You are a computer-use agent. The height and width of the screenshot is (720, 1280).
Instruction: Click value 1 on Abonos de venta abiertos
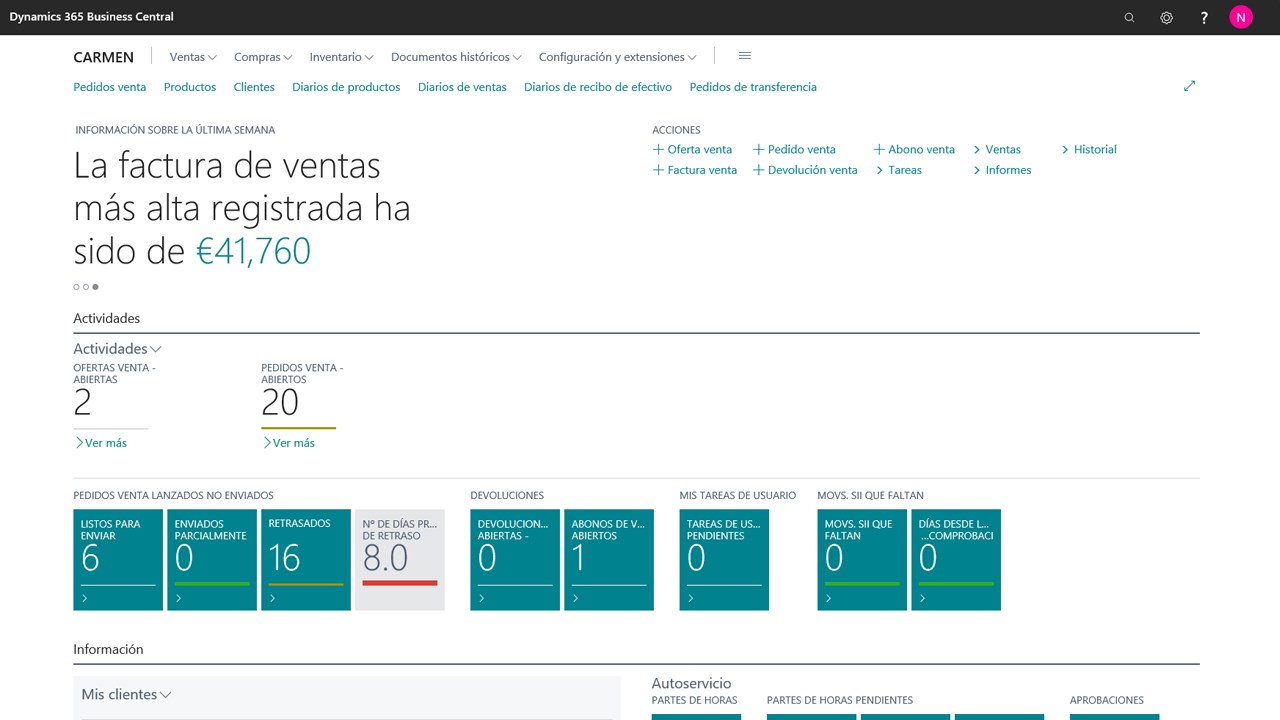point(578,558)
